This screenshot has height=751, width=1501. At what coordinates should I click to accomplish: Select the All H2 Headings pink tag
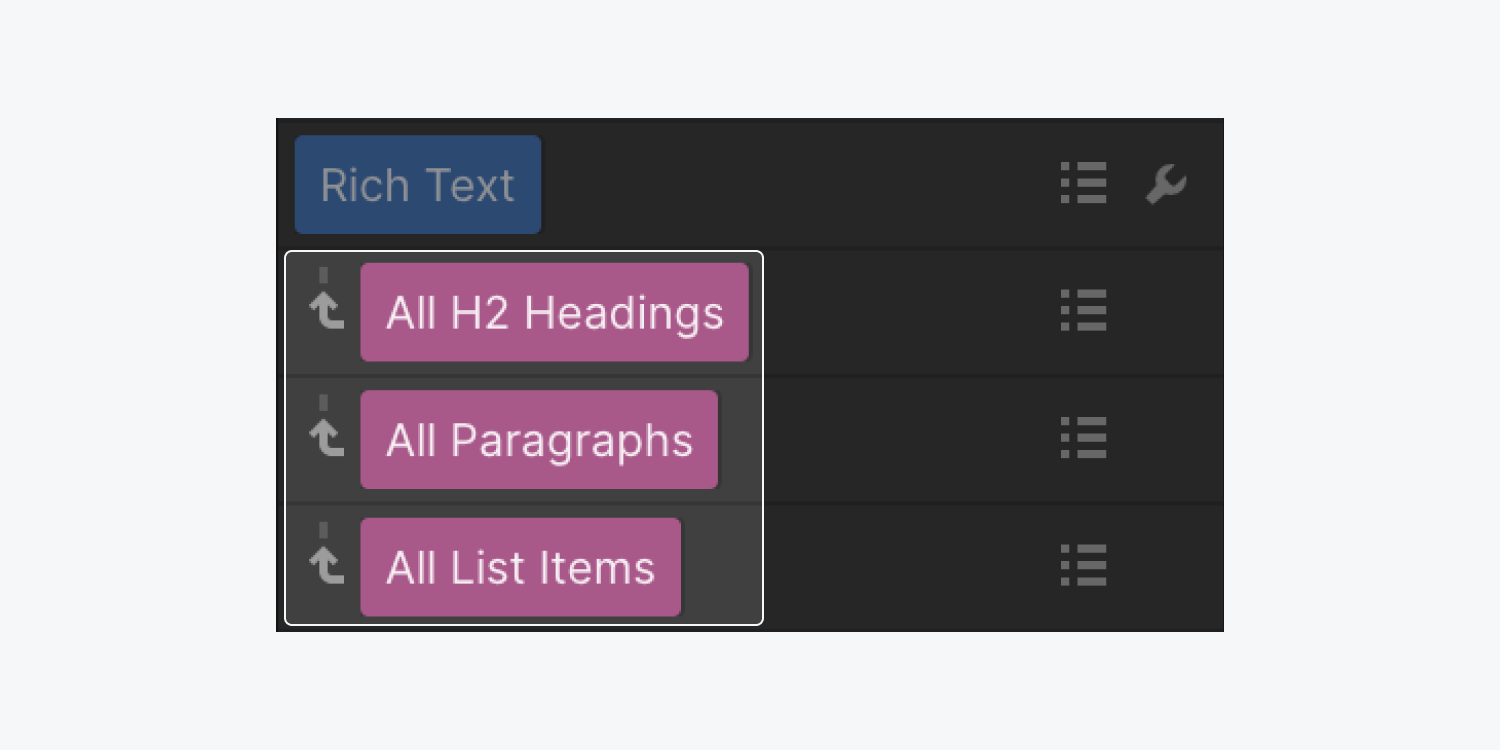[554, 312]
